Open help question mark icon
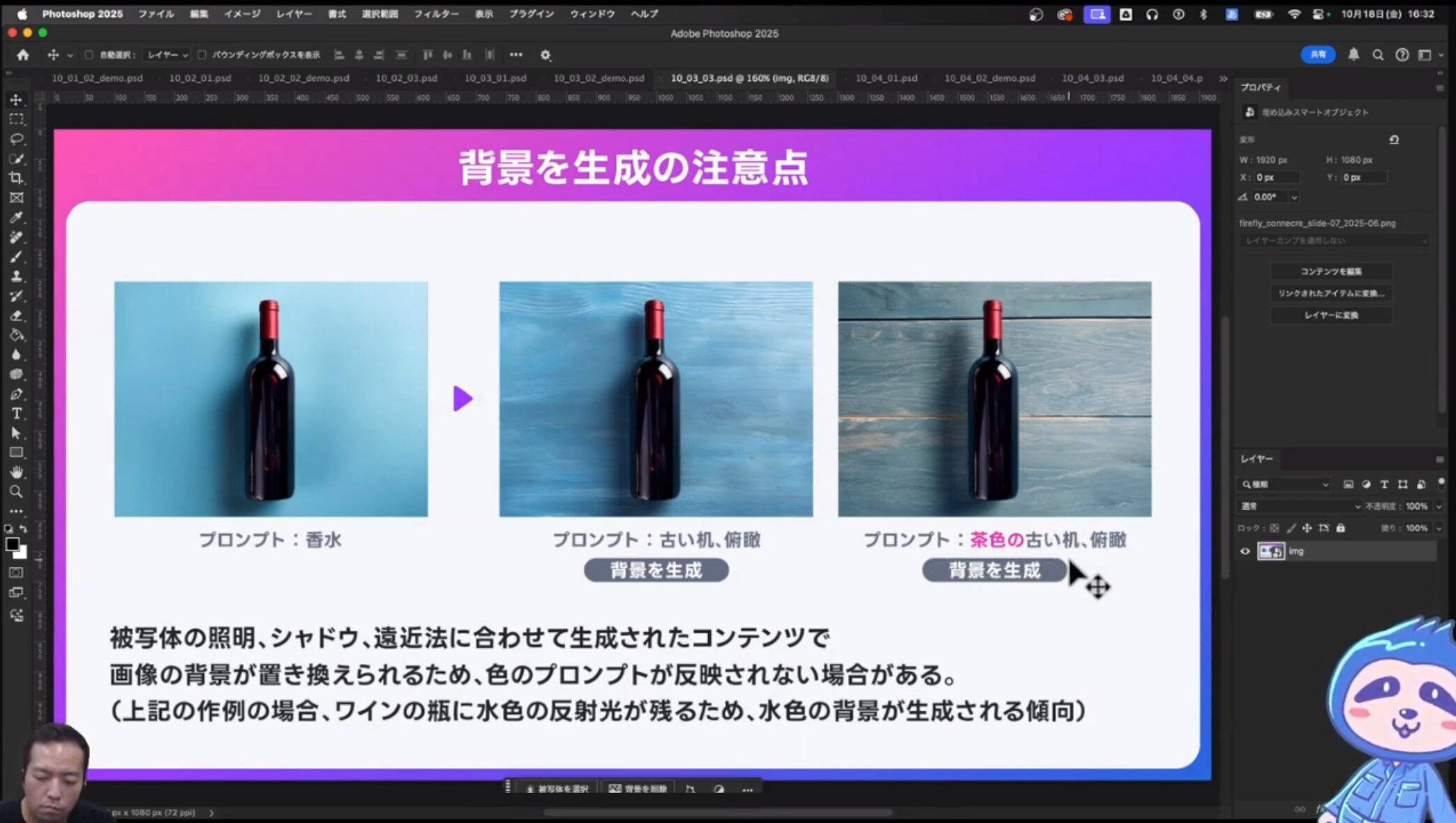Image resolution: width=1456 pixels, height=823 pixels. pos(1402,54)
